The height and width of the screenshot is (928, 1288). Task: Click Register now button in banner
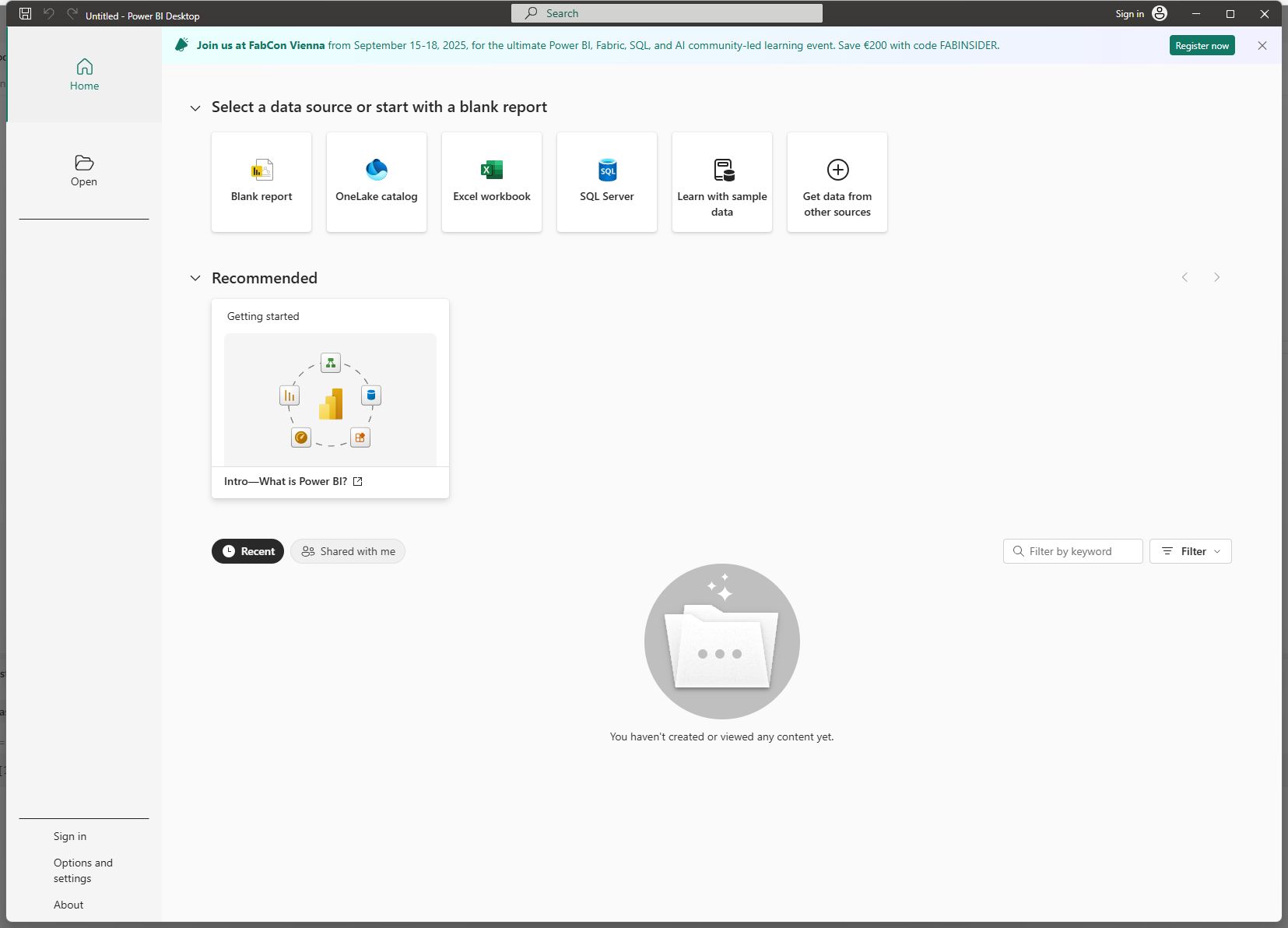click(1202, 46)
